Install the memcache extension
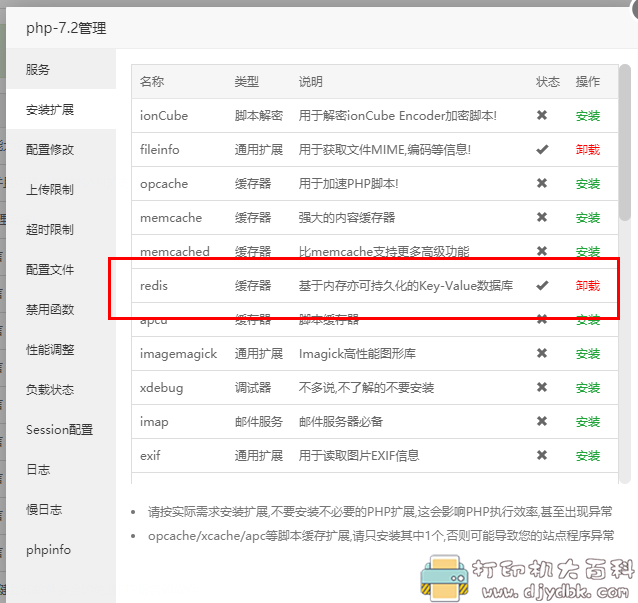 (588, 218)
